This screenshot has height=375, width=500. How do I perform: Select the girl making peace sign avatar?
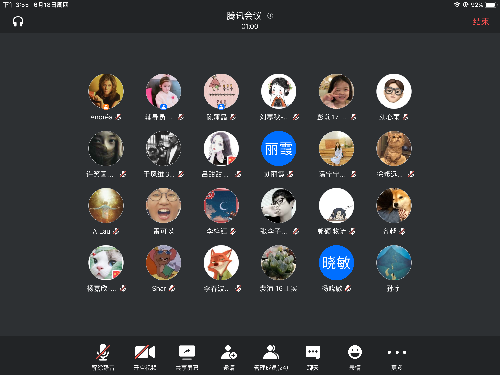[x=336, y=91]
